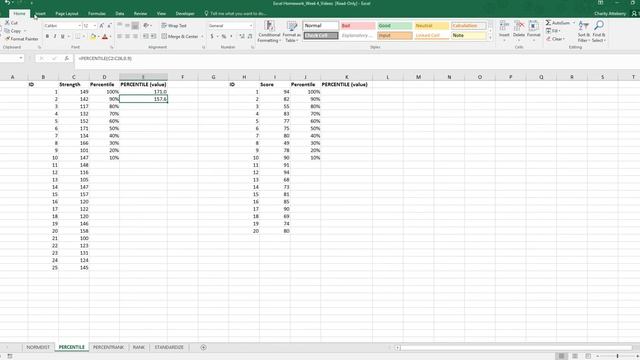Viewport: 640px width, 360px height.
Task: Open Find & Select magnifier
Action: (x=598, y=31)
